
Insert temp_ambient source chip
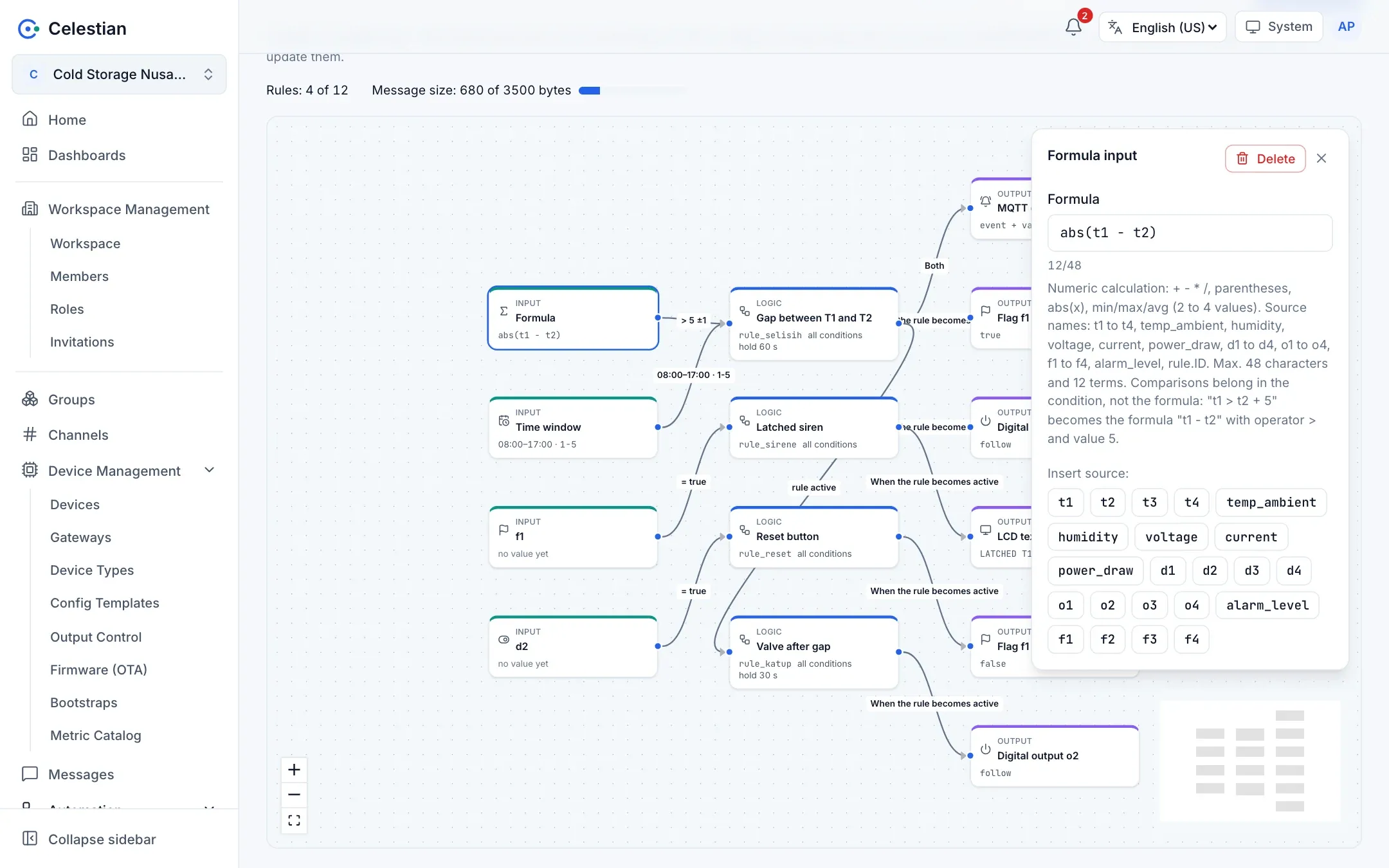click(1271, 502)
